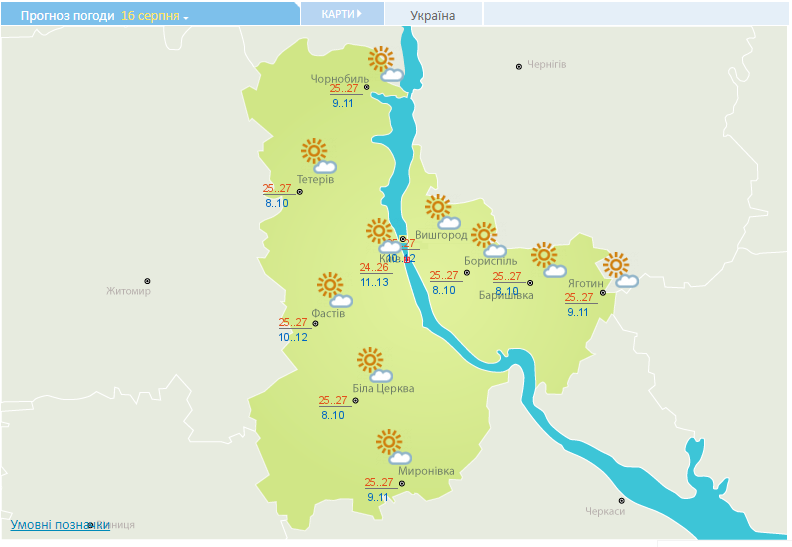
Task: Click Тетерів daytime temperature 25..27
Action: click(x=277, y=188)
